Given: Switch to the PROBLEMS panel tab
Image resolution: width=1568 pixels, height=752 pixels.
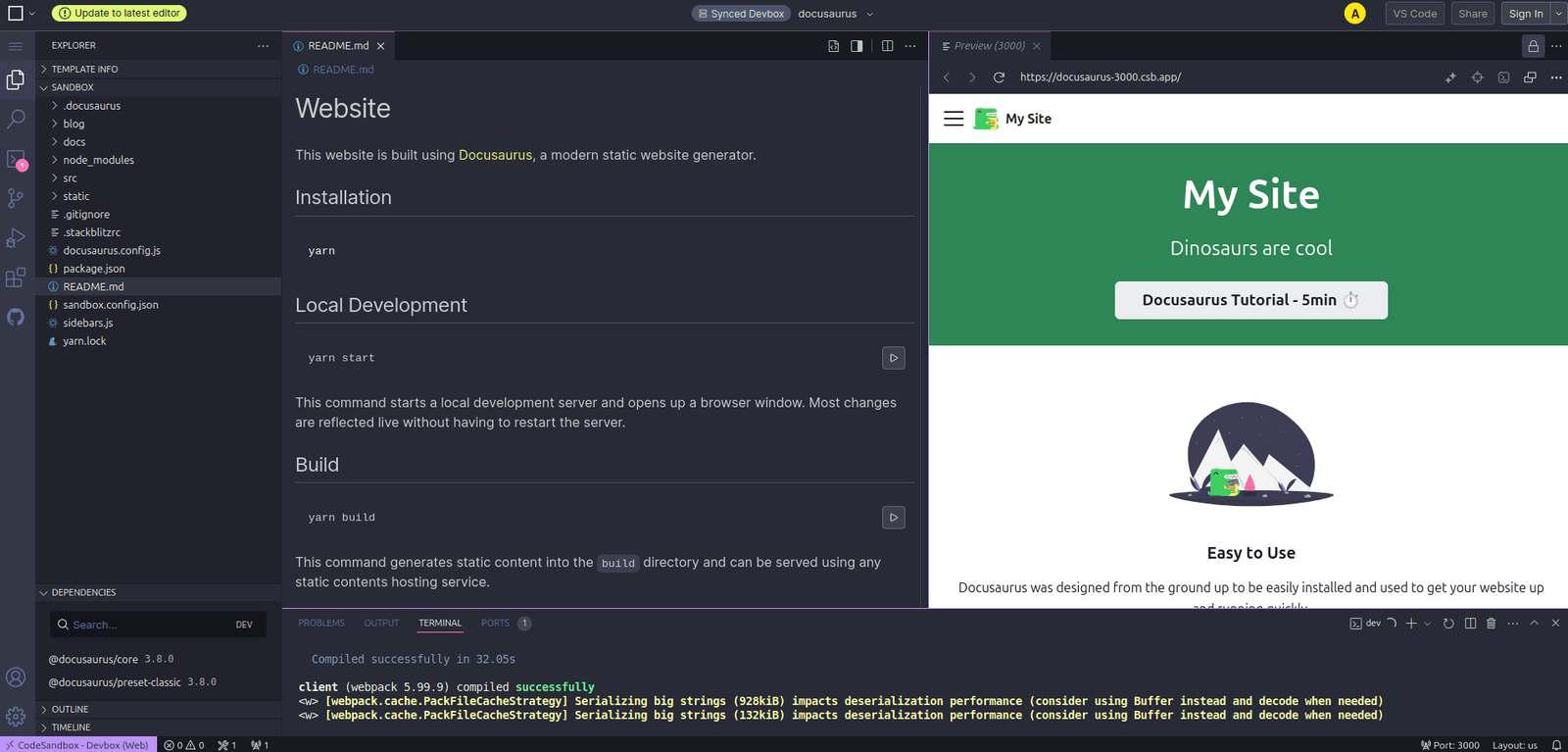Looking at the screenshot, I should pos(321,624).
